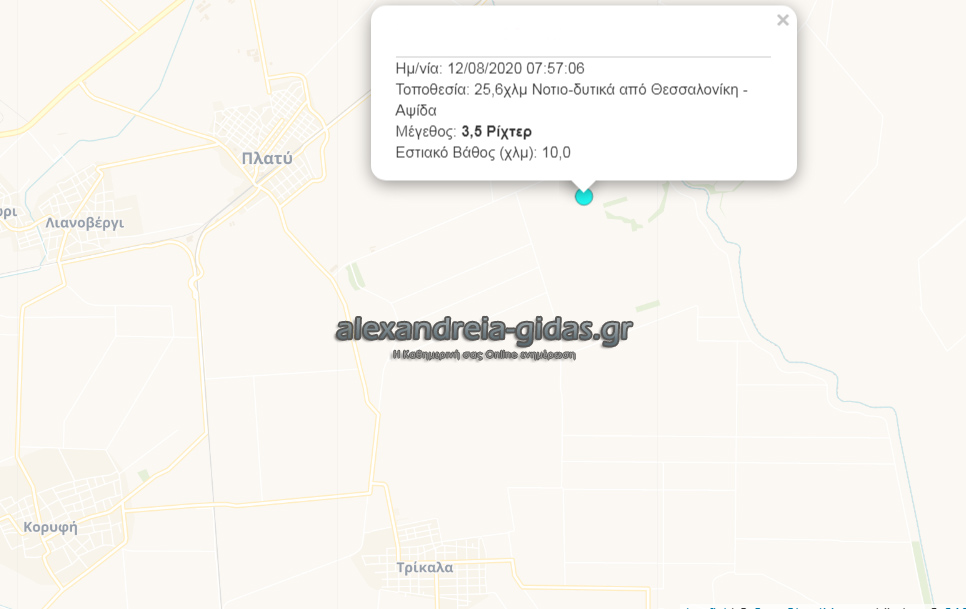Click the 12/08/2020 07:57:06 date value
The image size is (966, 609).
coord(516,68)
